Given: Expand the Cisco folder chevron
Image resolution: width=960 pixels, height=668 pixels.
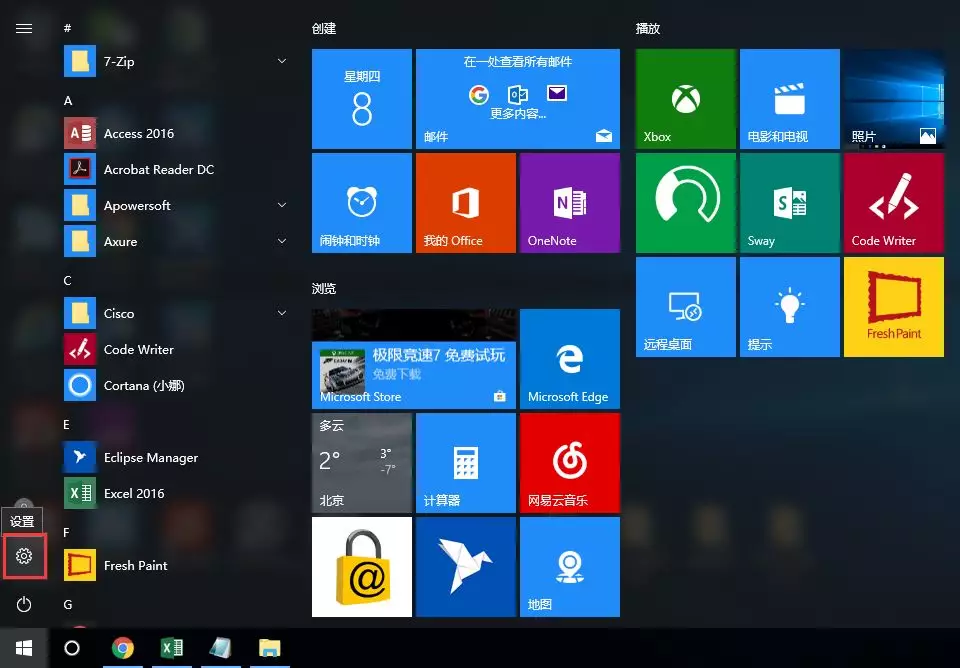Looking at the screenshot, I should (x=282, y=314).
